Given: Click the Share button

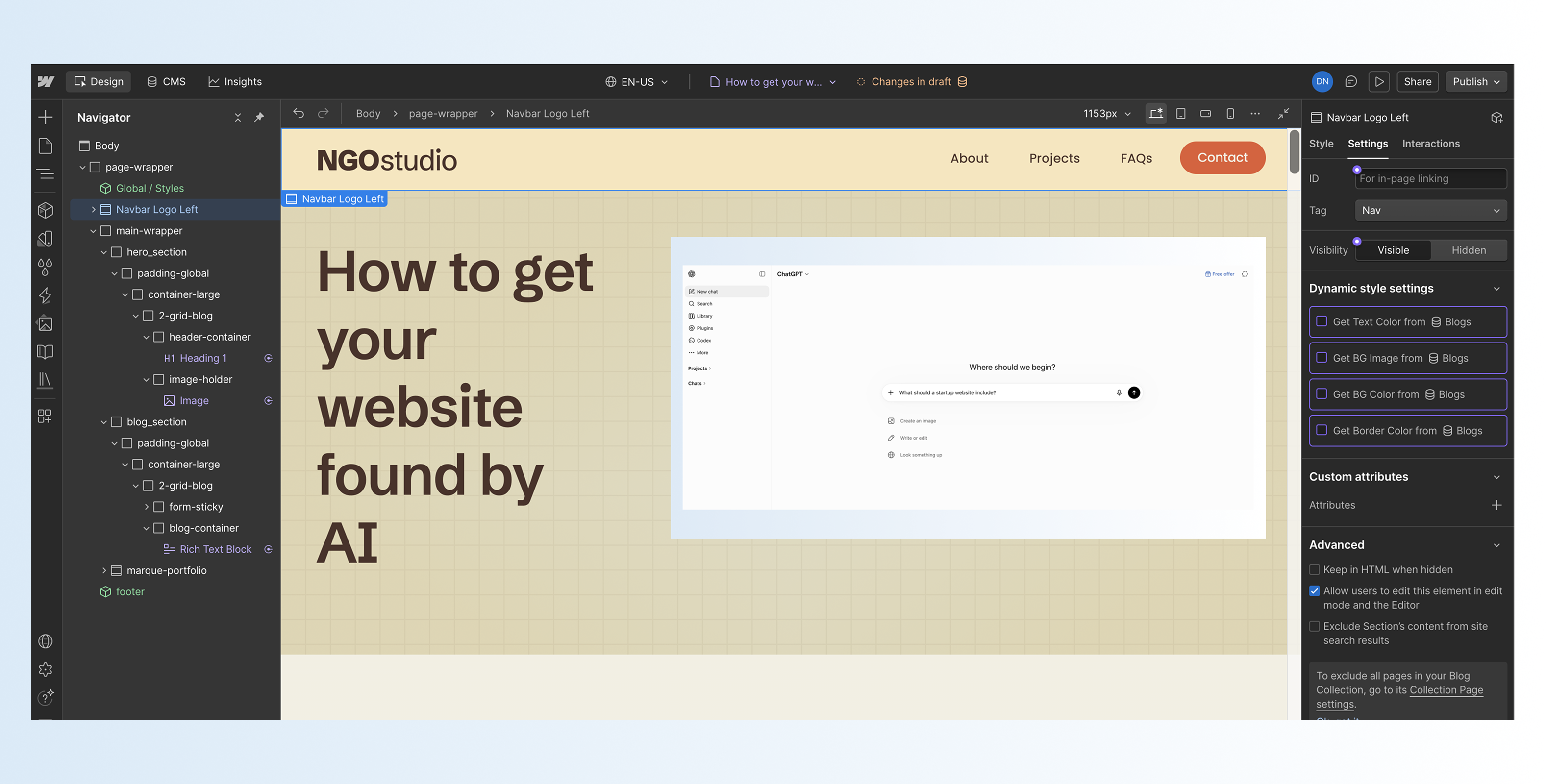Looking at the screenshot, I should 1418,81.
